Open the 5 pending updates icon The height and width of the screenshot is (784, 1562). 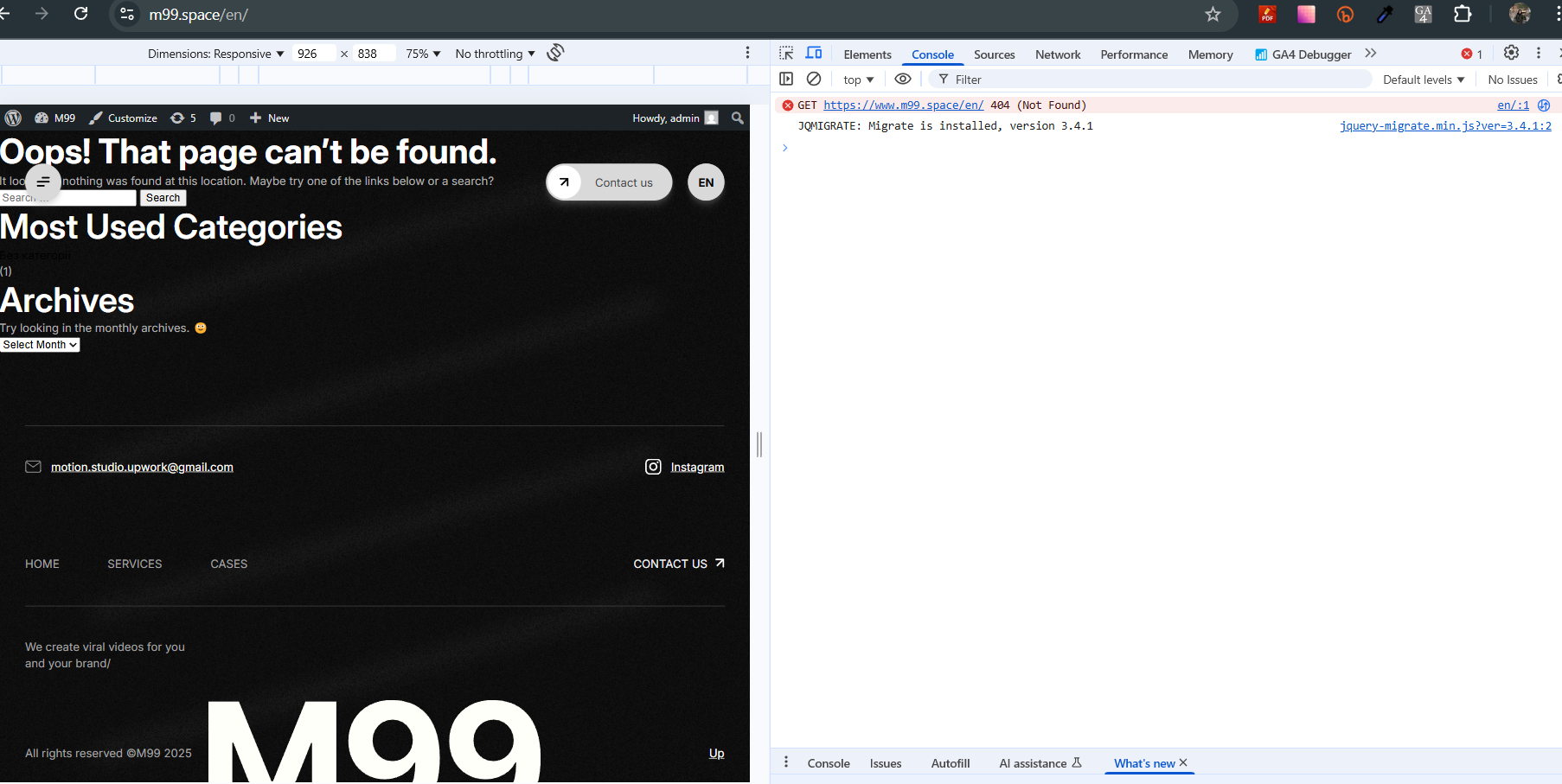pos(183,118)
